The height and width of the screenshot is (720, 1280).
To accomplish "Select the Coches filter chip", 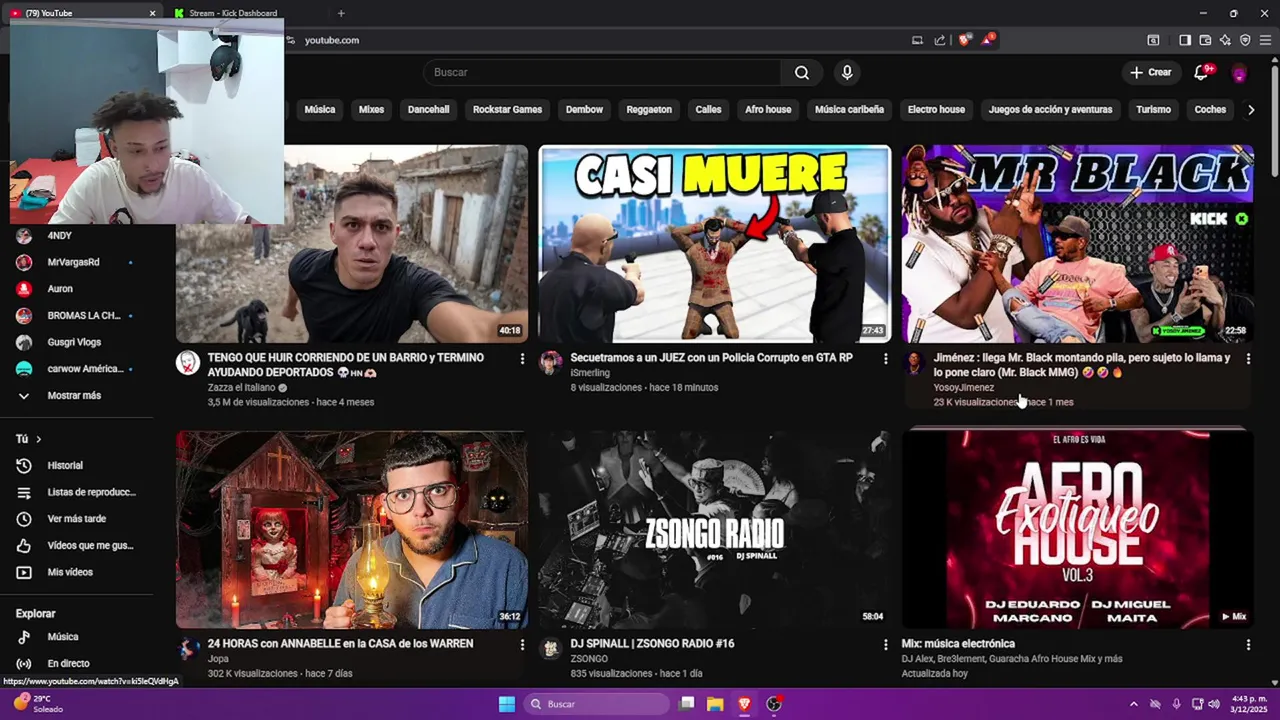I will [1210, 109].
